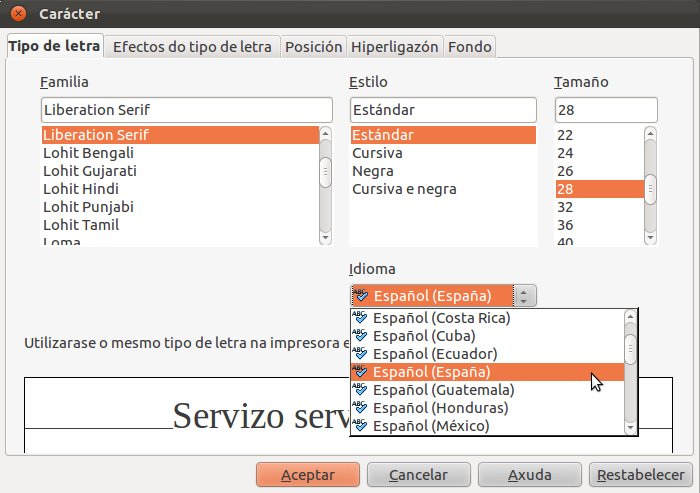Click language list scroll down arrow

(x=630, y=428)
